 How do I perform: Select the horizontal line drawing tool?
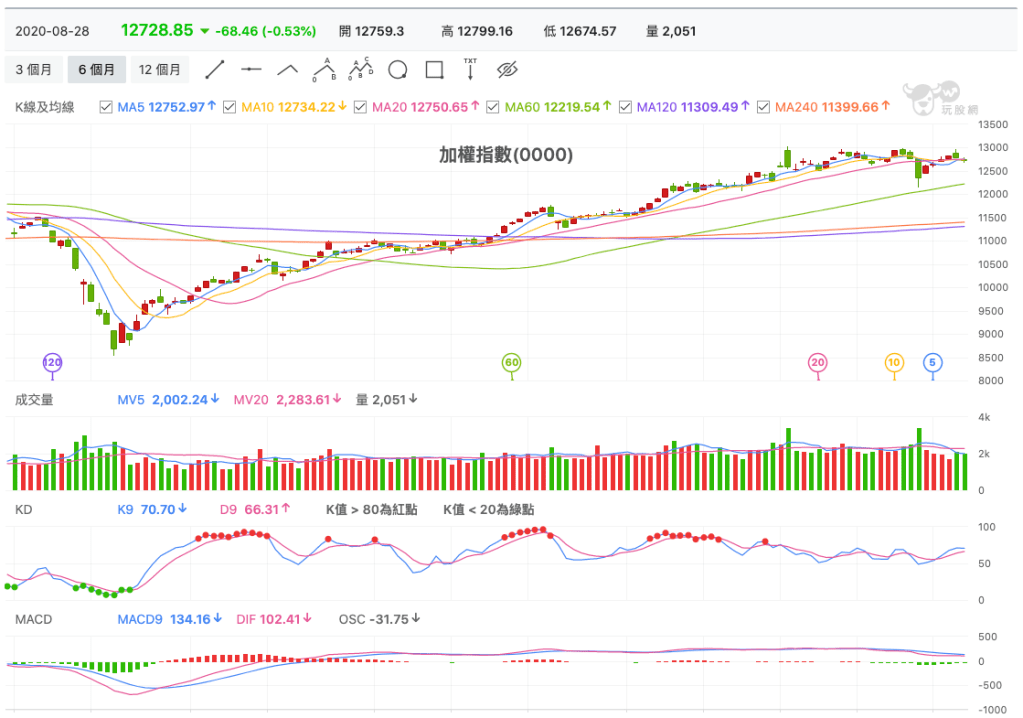[x=251, y=70]
